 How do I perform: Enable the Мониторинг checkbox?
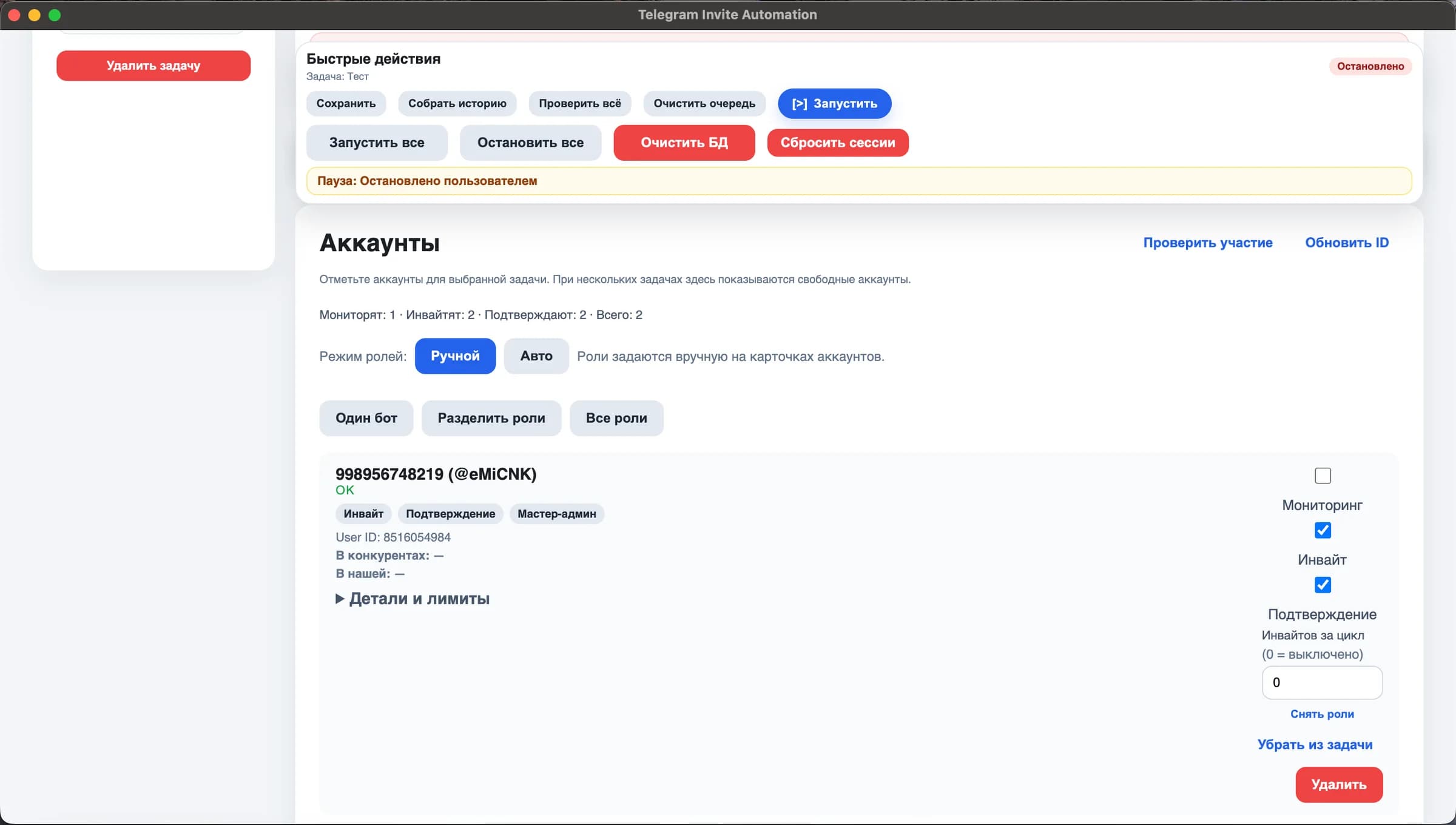(1323, 476)
